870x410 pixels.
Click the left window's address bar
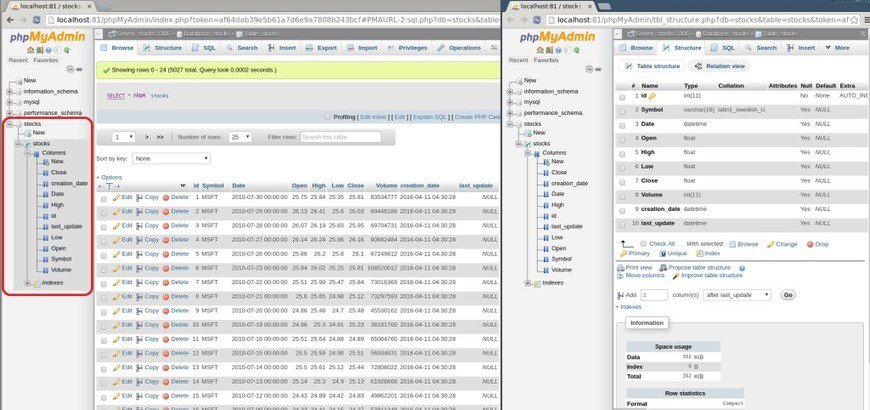pyautogui.click(x=271, y=20)
